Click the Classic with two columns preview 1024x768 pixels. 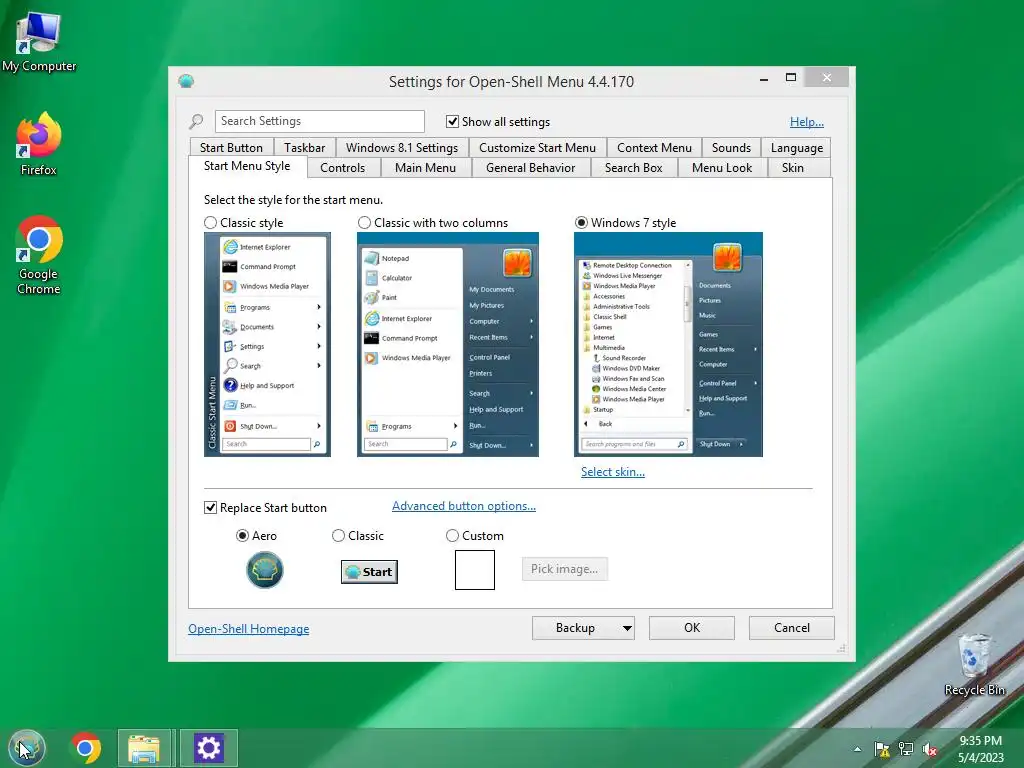(x=448, y=344)
